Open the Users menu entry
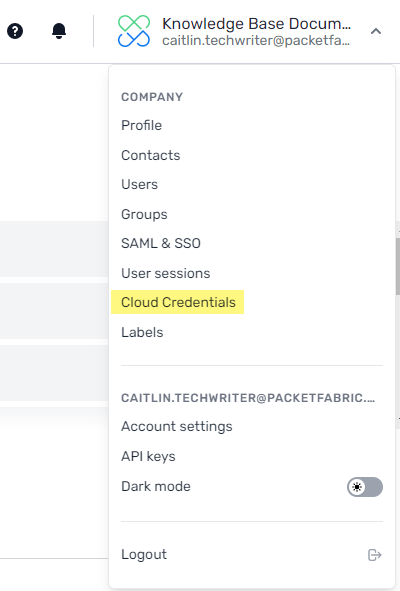 click(x=139, y=184)
